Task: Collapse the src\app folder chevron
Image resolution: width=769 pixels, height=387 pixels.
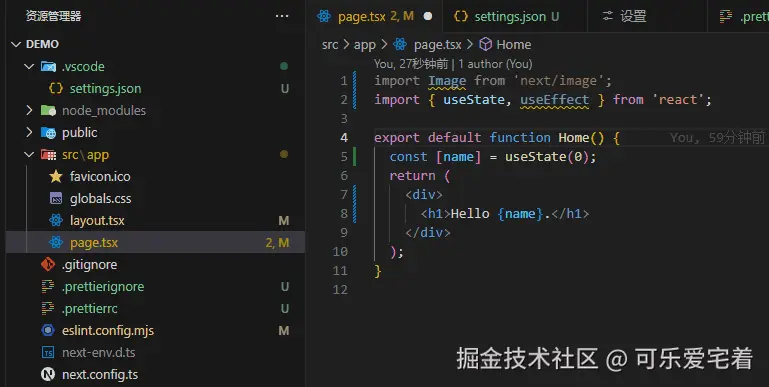Action: 29,155
